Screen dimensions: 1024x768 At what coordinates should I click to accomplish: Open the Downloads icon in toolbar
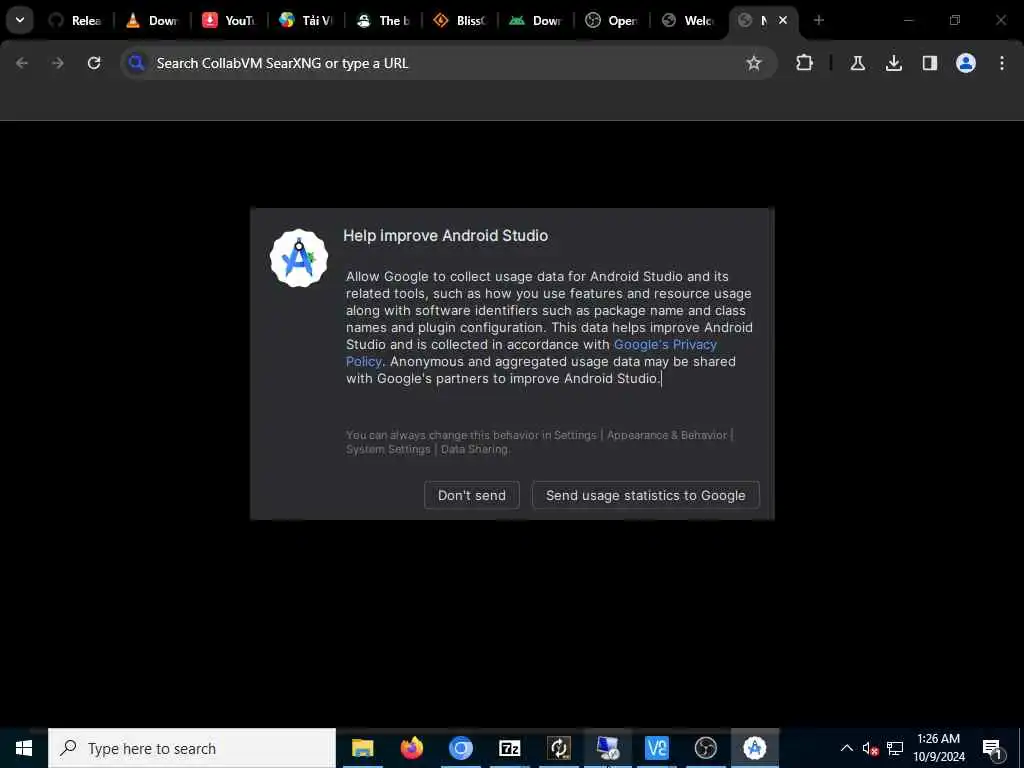pos(893,63)
